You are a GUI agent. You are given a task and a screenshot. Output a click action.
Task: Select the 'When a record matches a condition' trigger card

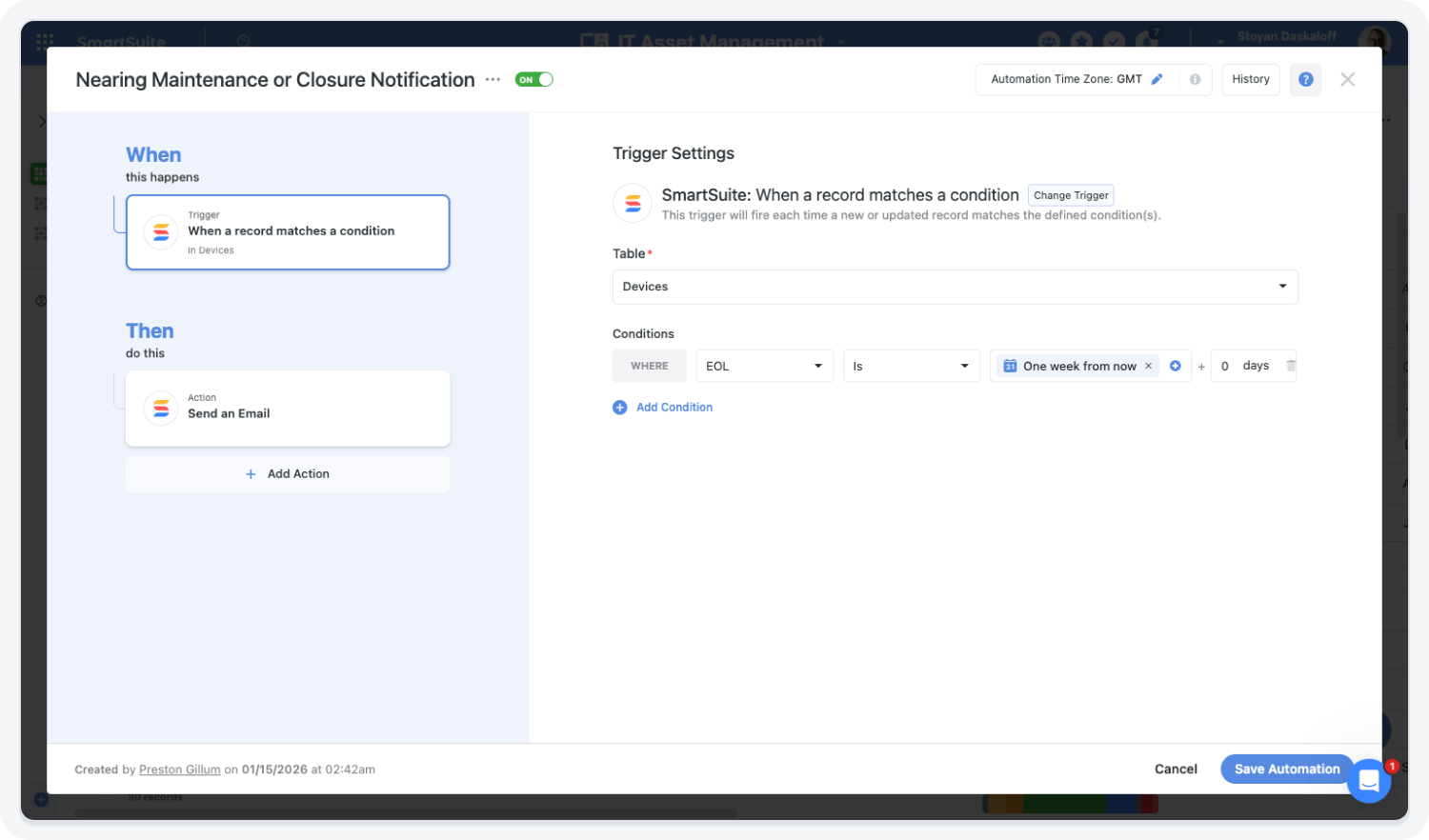288,232
